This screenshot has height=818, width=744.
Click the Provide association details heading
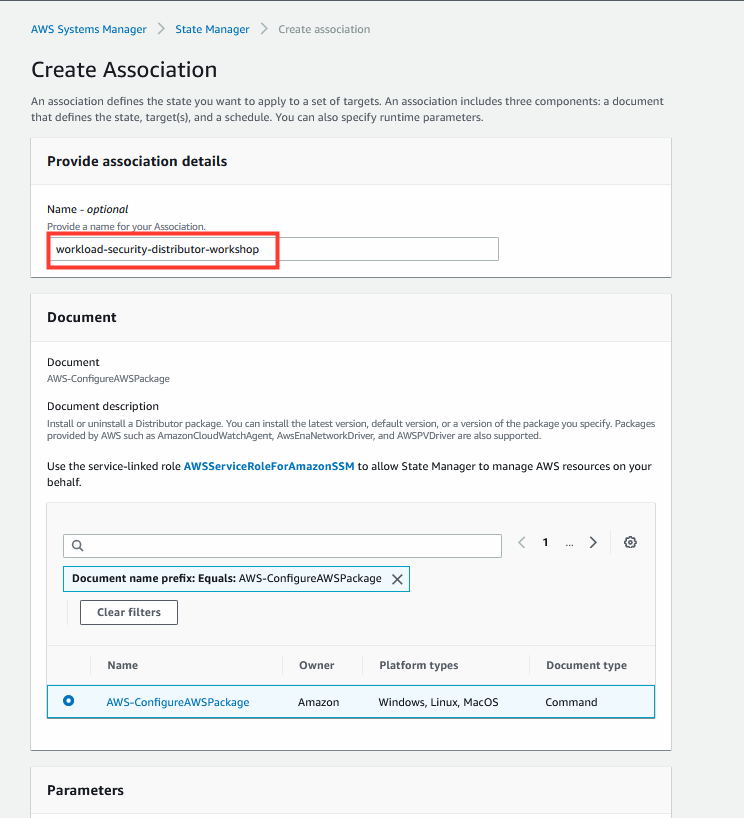137,161
